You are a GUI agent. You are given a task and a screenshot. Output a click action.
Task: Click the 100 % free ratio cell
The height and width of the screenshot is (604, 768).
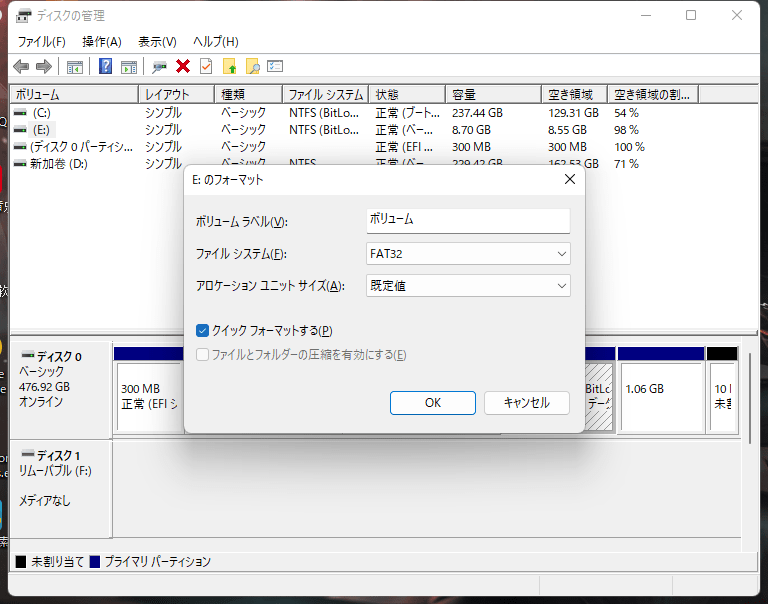click(629, 146)
